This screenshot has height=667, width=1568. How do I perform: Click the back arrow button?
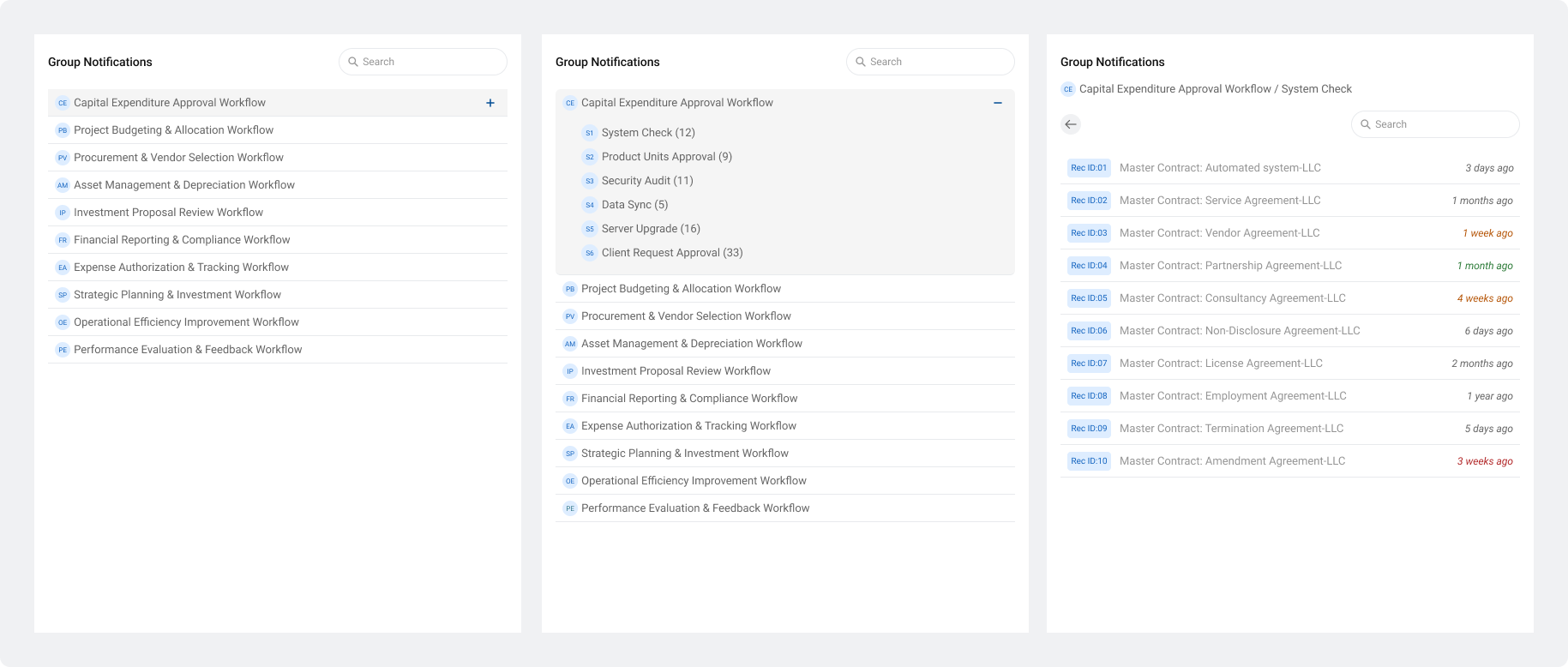click(1070, 124)
